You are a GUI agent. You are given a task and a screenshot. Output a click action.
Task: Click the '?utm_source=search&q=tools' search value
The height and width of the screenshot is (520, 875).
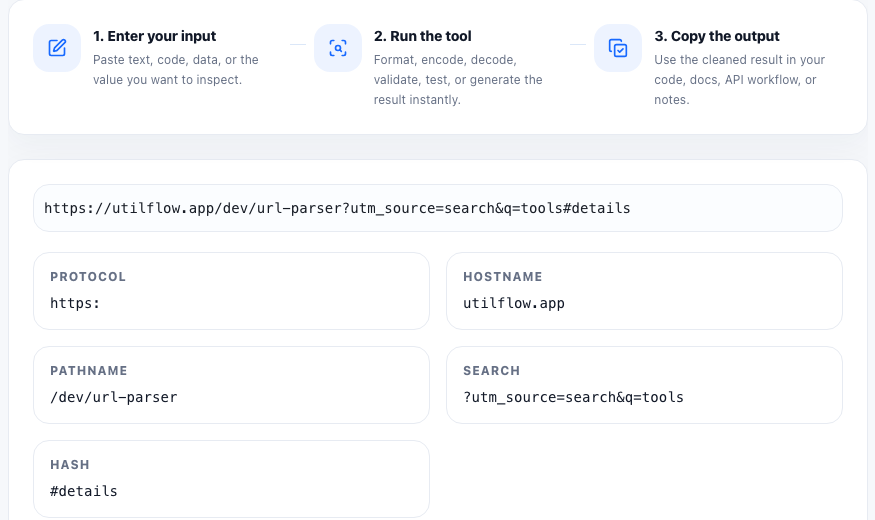tap(573, 397)
